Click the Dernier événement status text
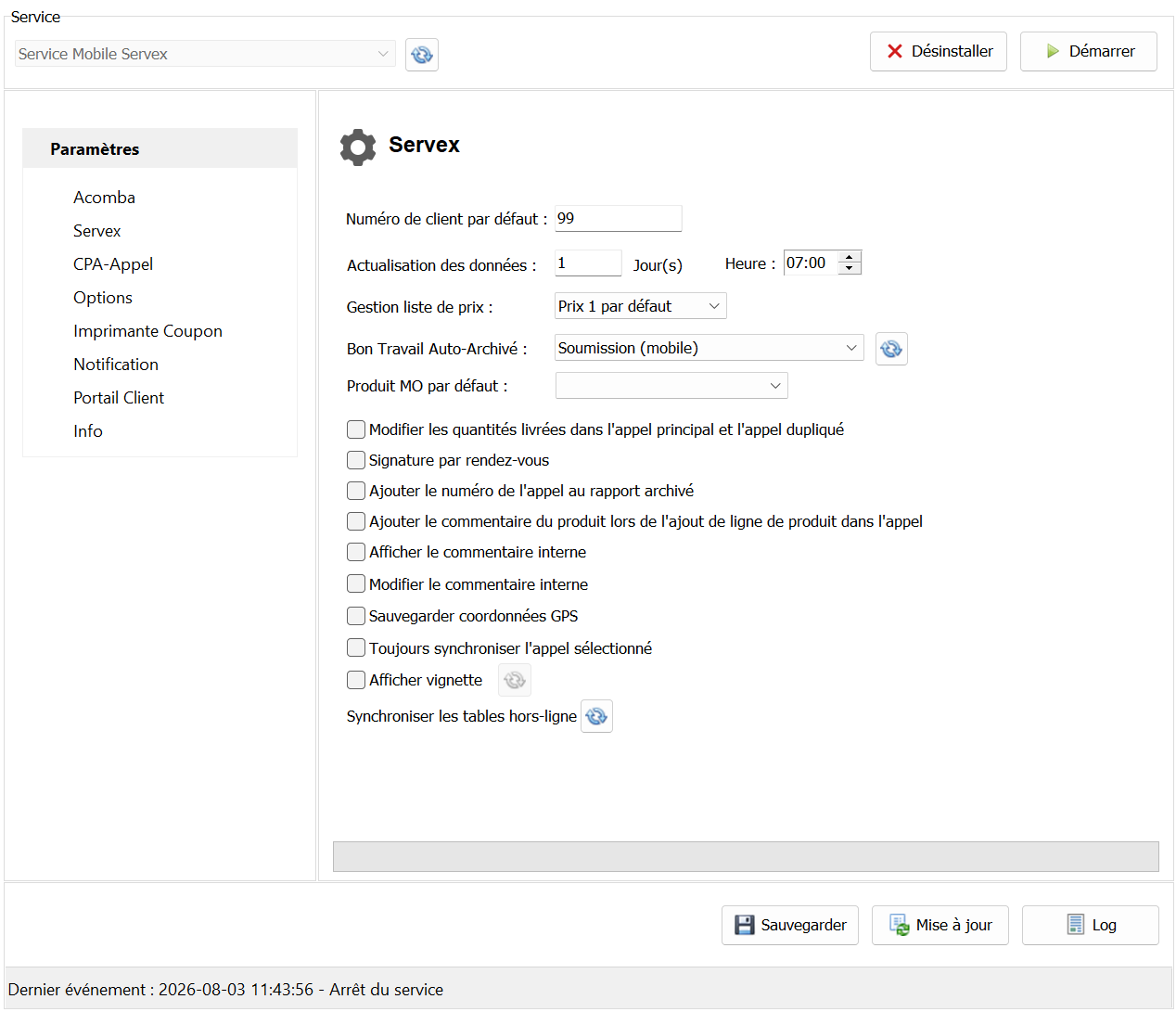 (225, 990)
